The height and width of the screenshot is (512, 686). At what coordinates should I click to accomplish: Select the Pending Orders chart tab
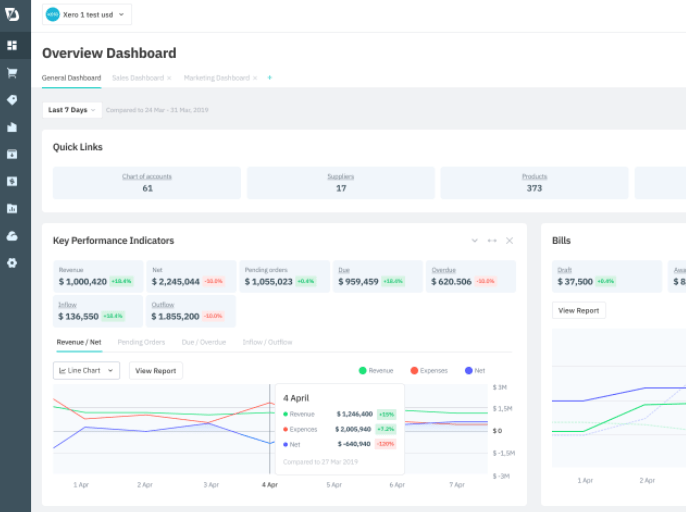[141, 342]
